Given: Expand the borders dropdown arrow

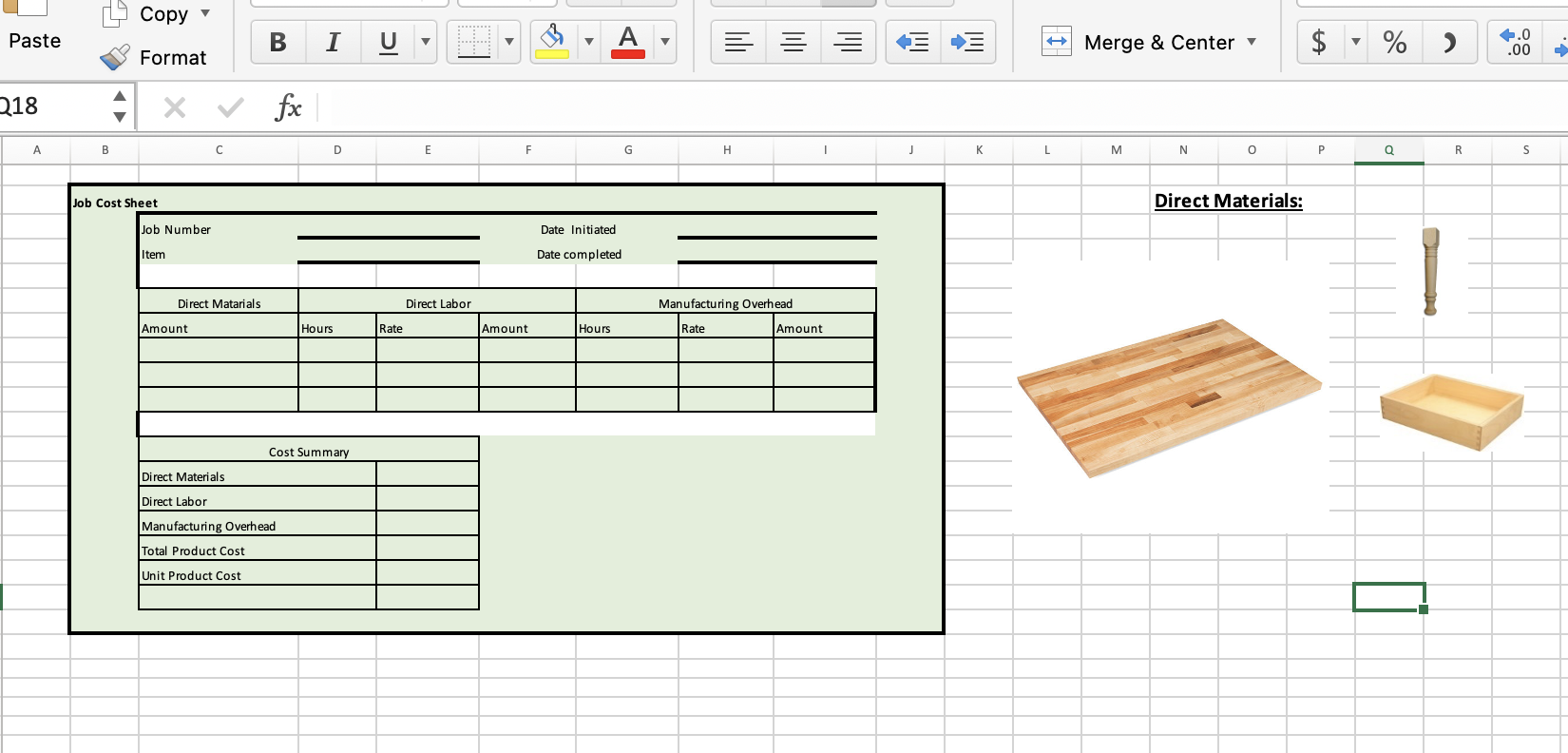Looking at the screenshot, I should (x=509, y=42).
